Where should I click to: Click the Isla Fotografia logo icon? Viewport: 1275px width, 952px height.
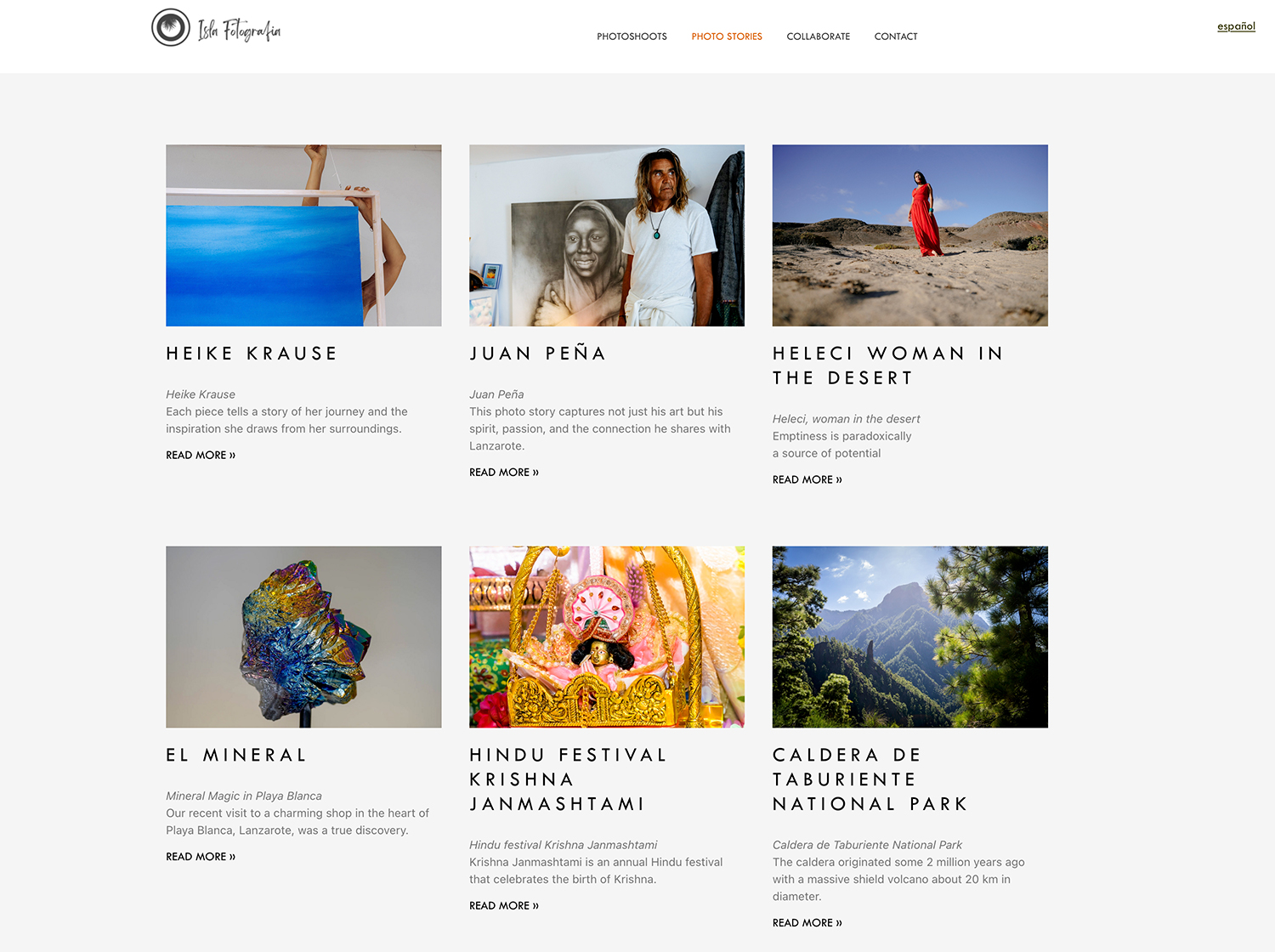[x=171, y=27]
